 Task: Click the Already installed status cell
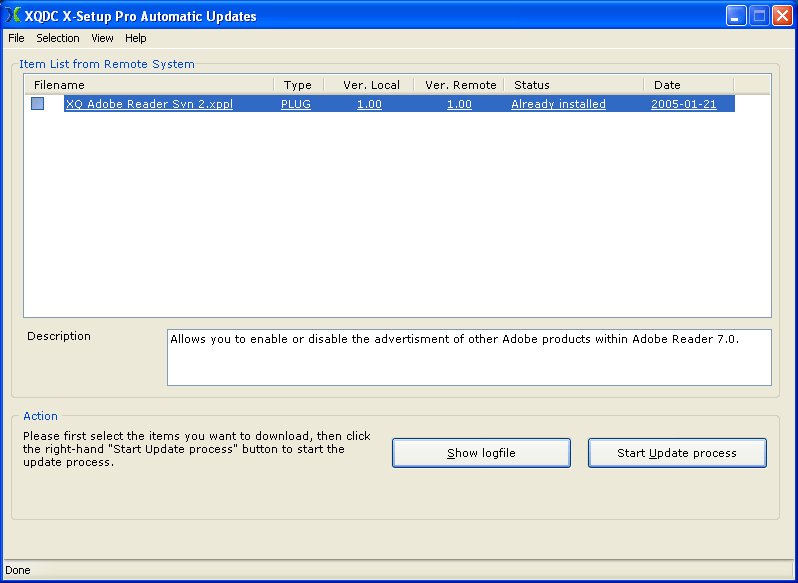[x=558, y=104]
